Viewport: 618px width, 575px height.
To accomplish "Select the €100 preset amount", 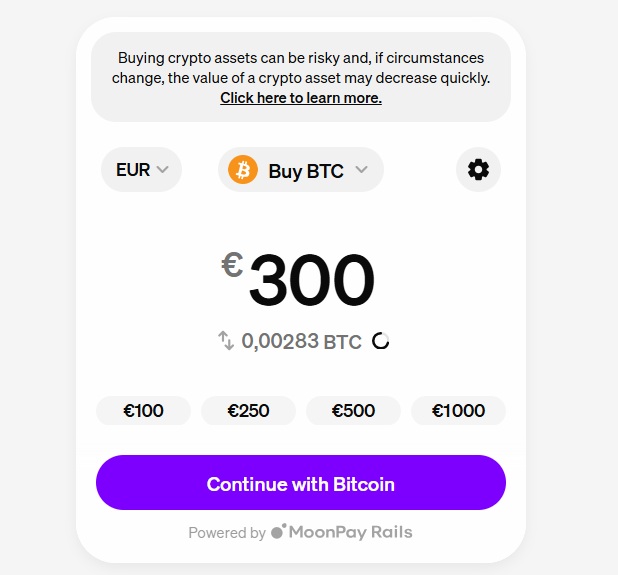I will (143, 410).
